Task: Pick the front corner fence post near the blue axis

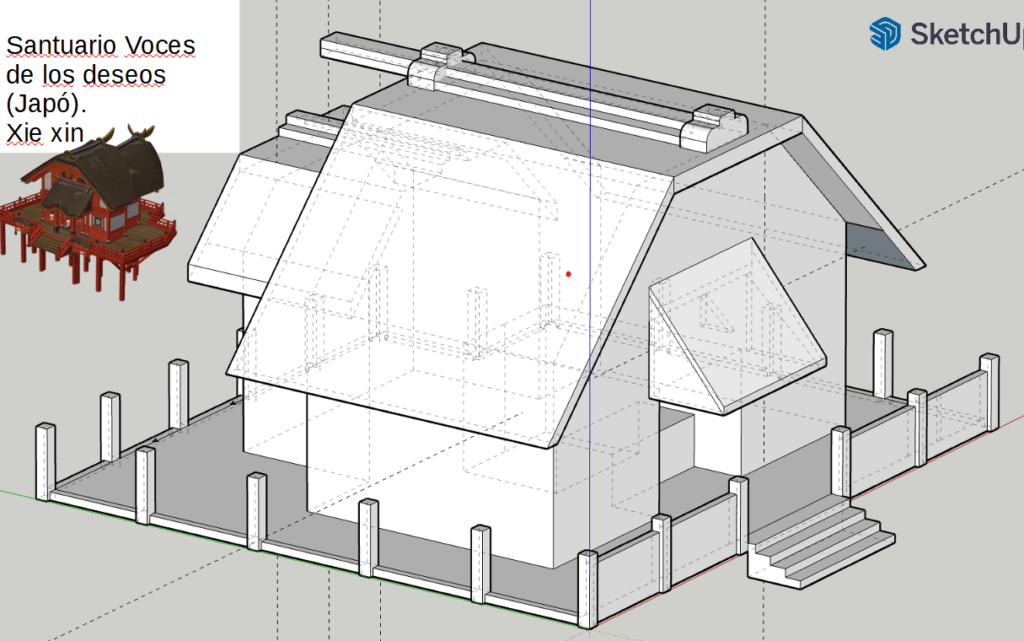Action: pos(588,590)
